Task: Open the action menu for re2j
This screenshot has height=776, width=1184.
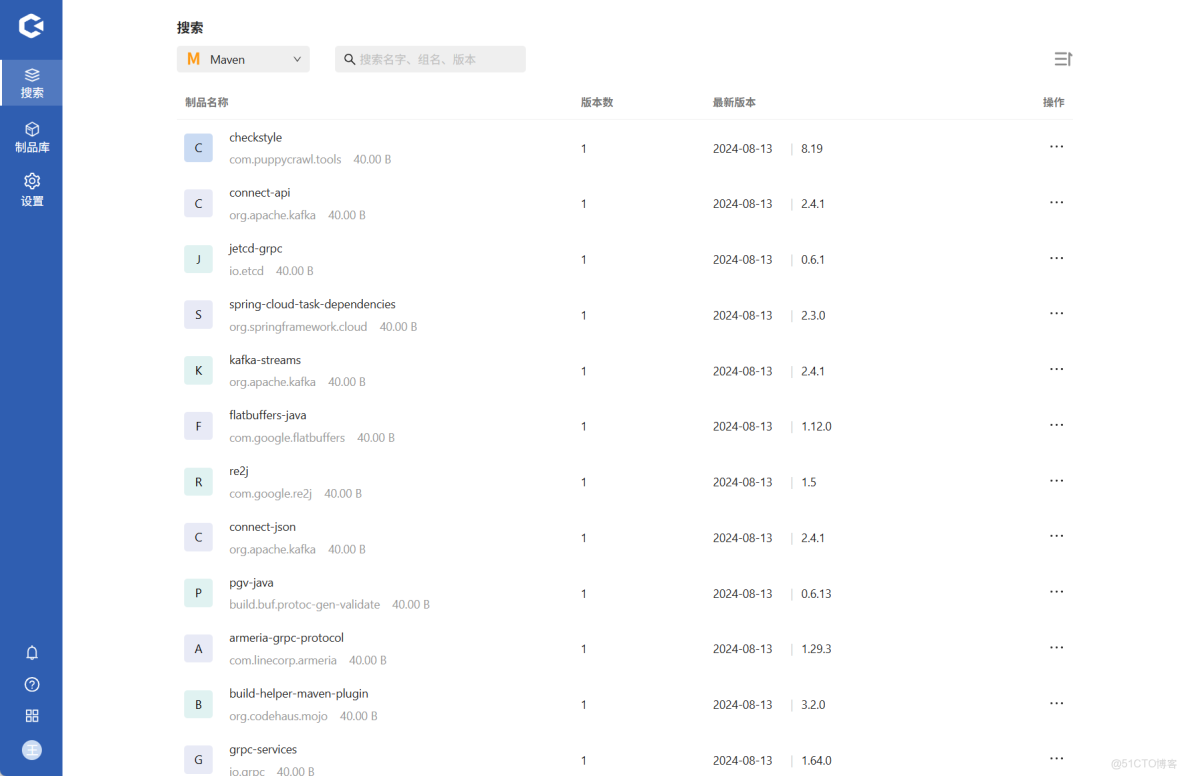Action: [1056, 480]
